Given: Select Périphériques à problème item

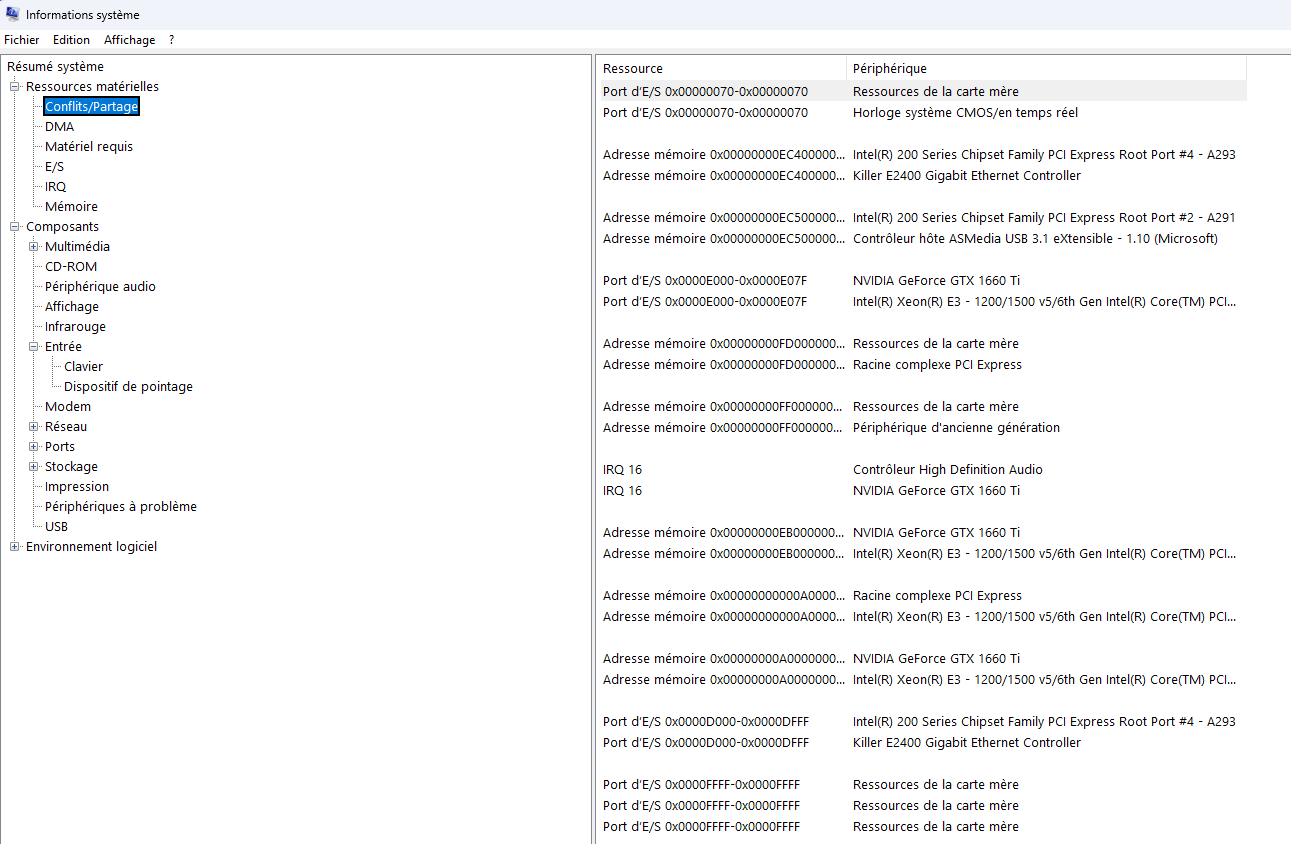Looking at the screenshot, I should tap(121, 507).
